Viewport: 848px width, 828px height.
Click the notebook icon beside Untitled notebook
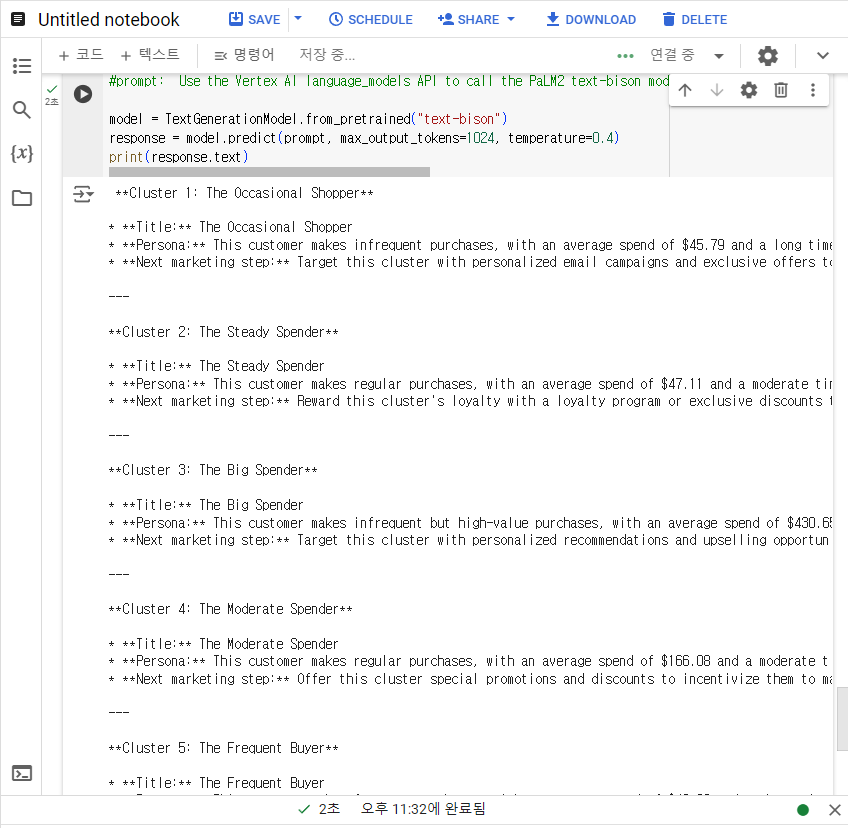tap(18, 19)
